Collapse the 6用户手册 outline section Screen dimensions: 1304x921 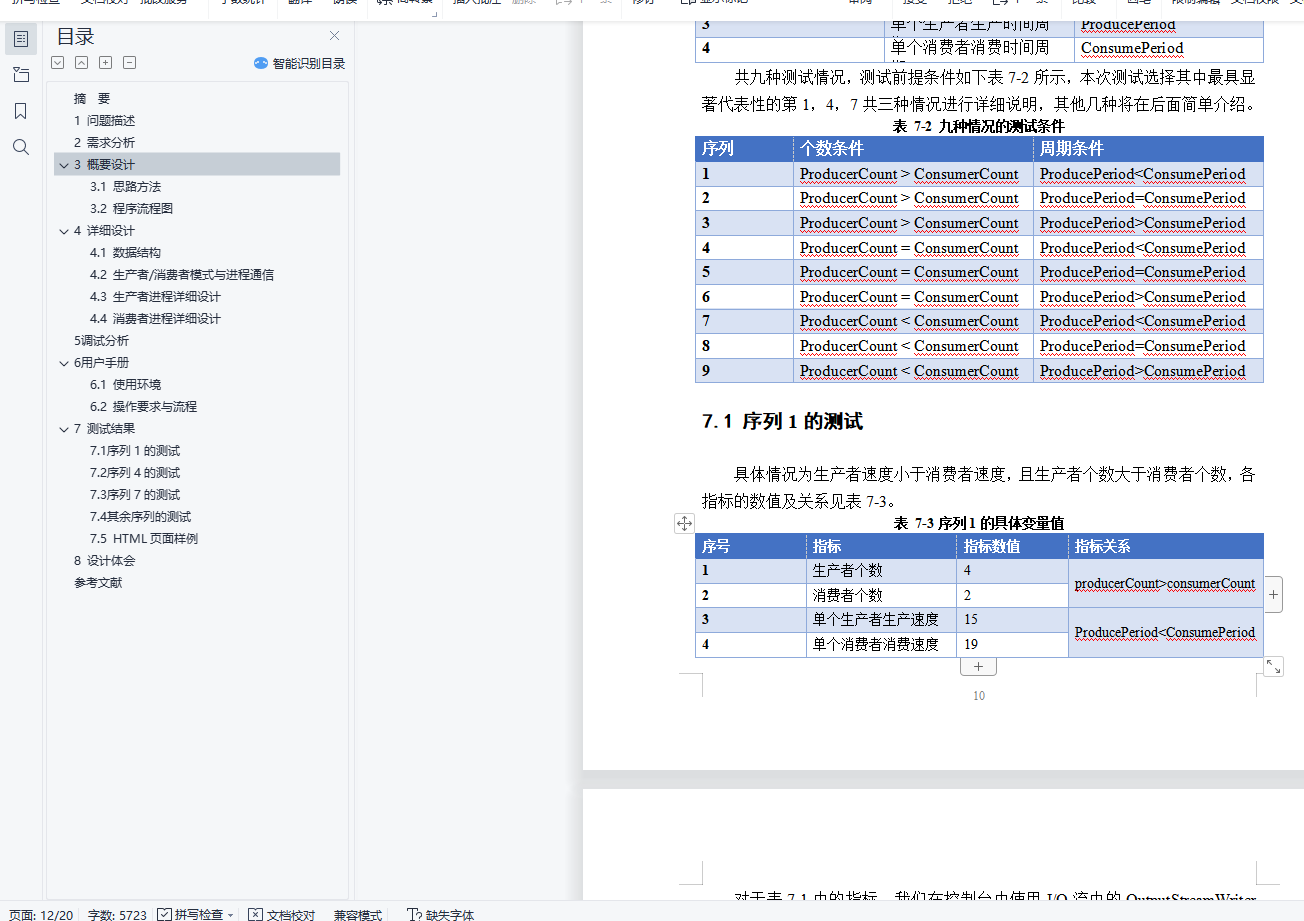click(x=63, y=363)
